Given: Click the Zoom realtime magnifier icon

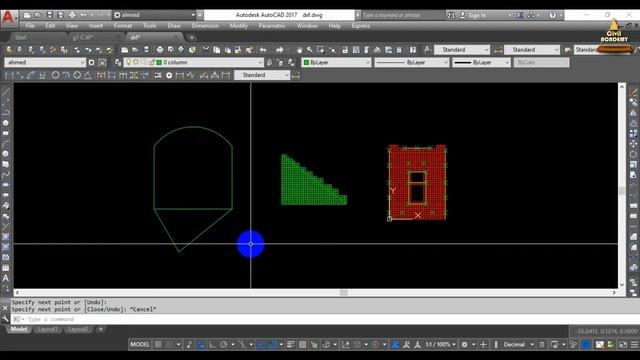Looking at the screenshot, I should click(310, 50).
